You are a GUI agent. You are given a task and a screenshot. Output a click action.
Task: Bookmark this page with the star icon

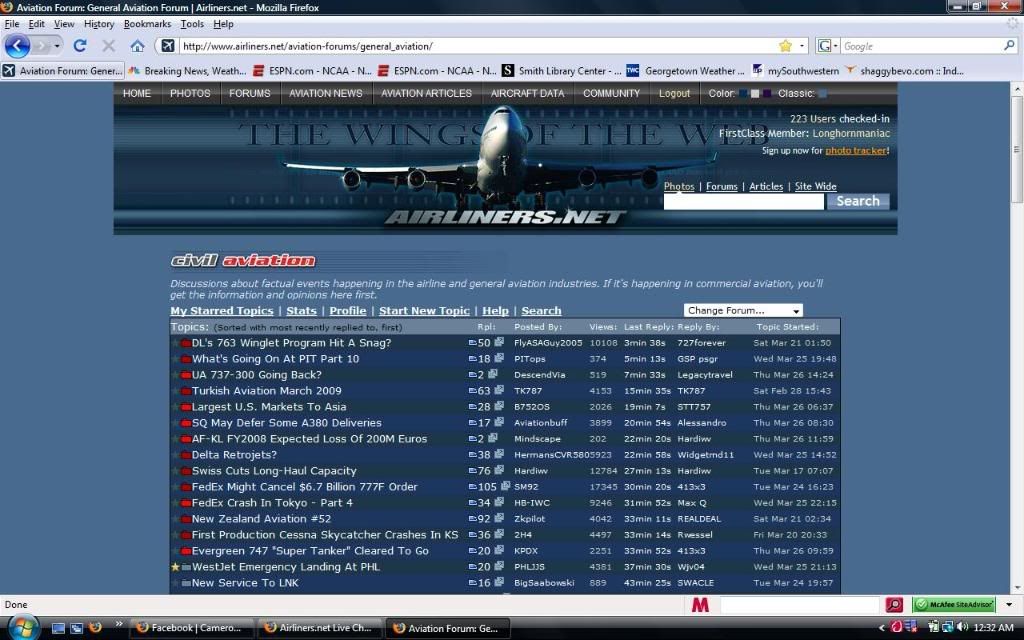coord(786,46)
